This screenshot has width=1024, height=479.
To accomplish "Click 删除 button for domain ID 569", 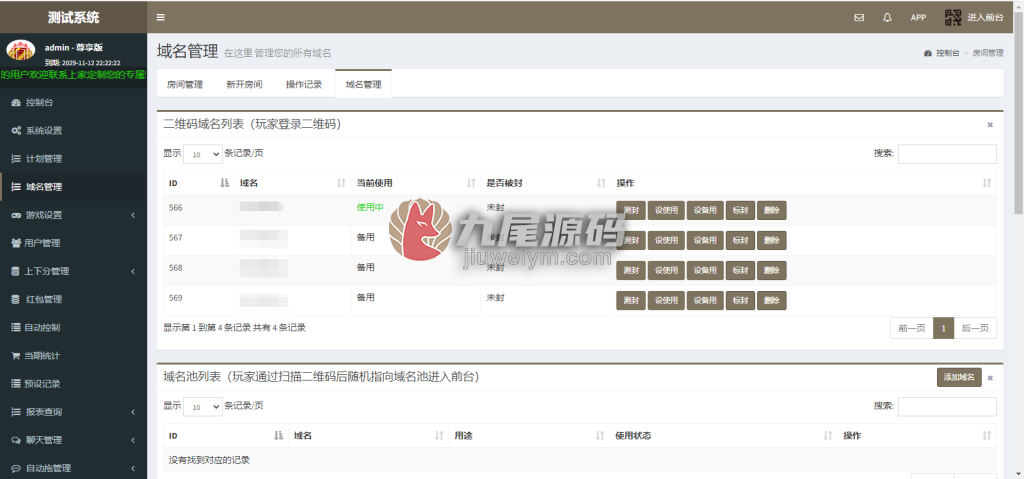I will pos(771,301).
